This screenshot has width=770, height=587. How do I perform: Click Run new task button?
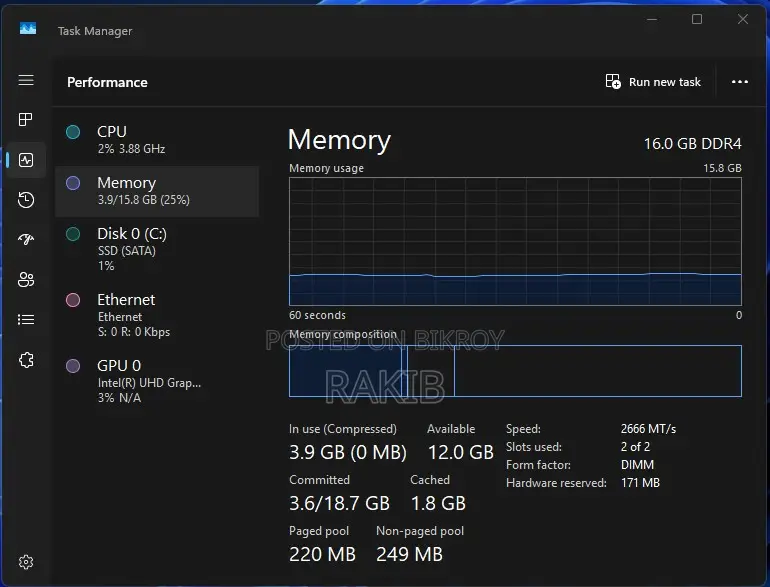tap(653, 82)
